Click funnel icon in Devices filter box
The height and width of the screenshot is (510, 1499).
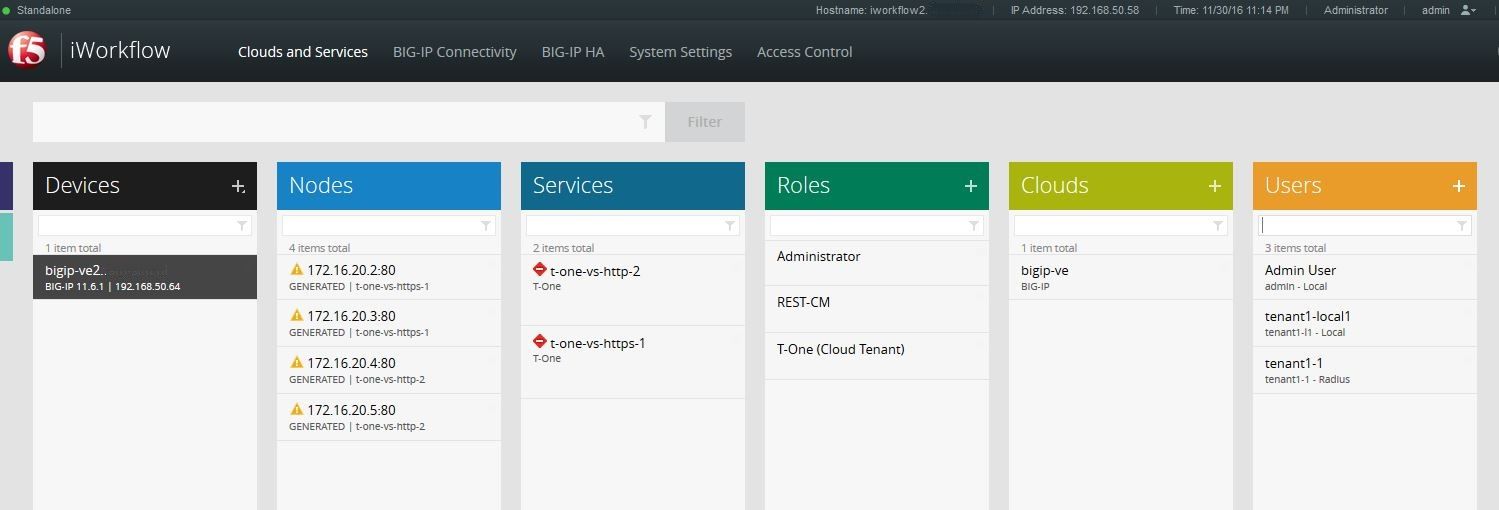tap(242, 226)
